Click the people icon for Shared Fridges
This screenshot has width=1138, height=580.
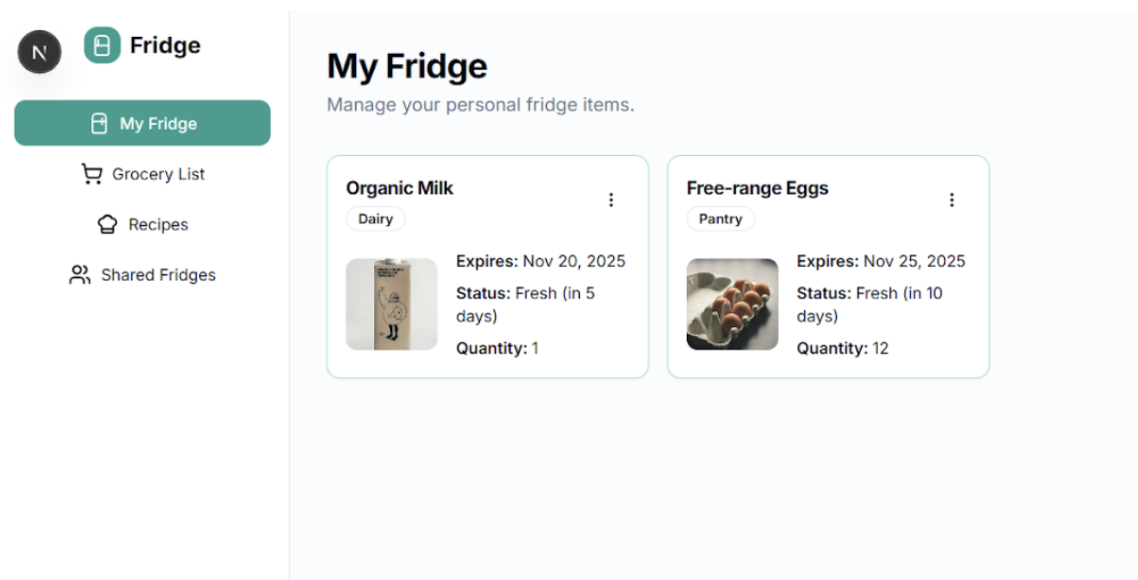[80, 275]
